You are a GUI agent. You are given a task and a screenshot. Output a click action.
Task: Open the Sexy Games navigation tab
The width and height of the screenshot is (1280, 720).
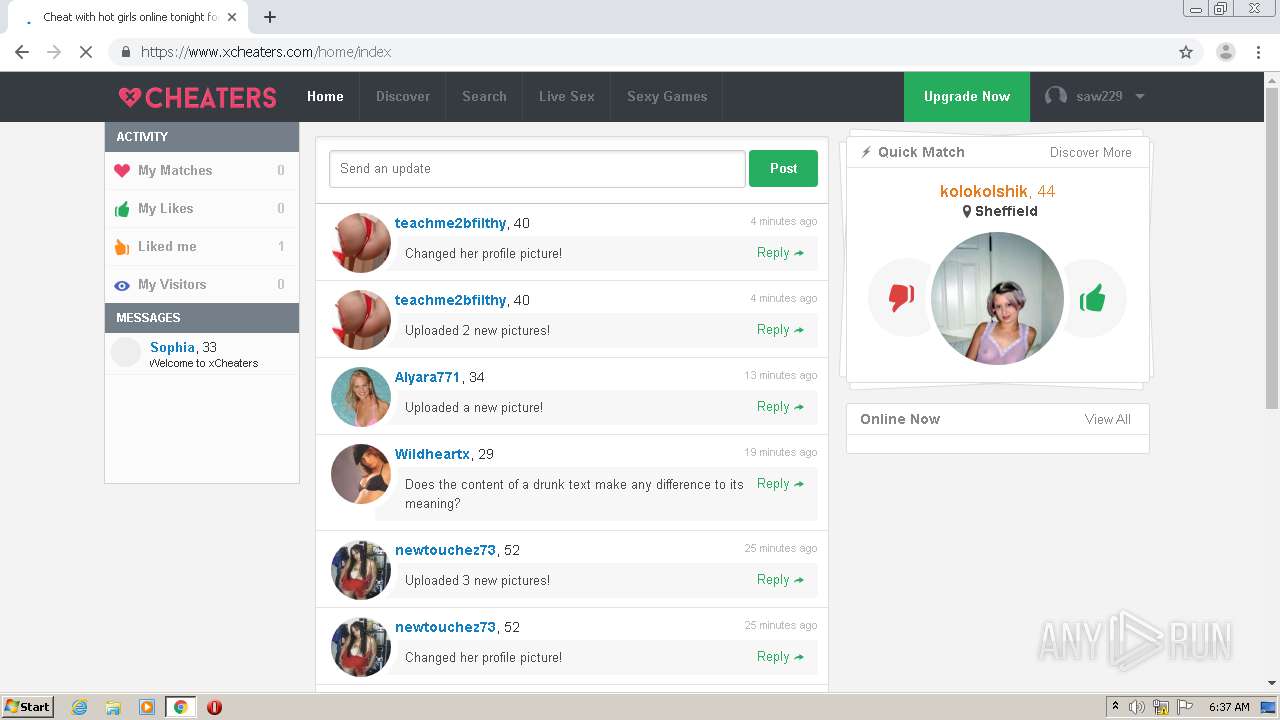click(x=667, y=97)
